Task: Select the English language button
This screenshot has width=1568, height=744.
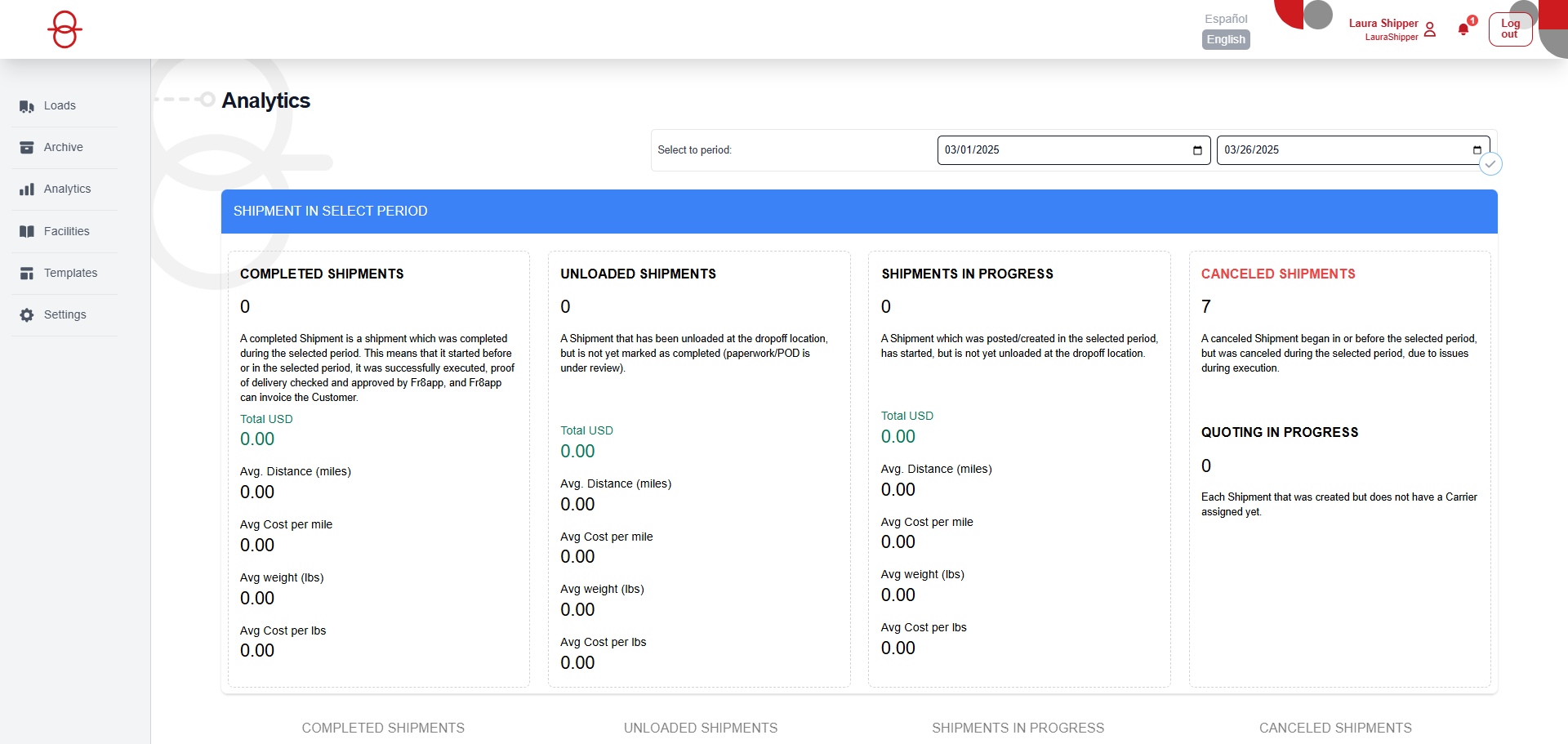Action: (1226, 39)
